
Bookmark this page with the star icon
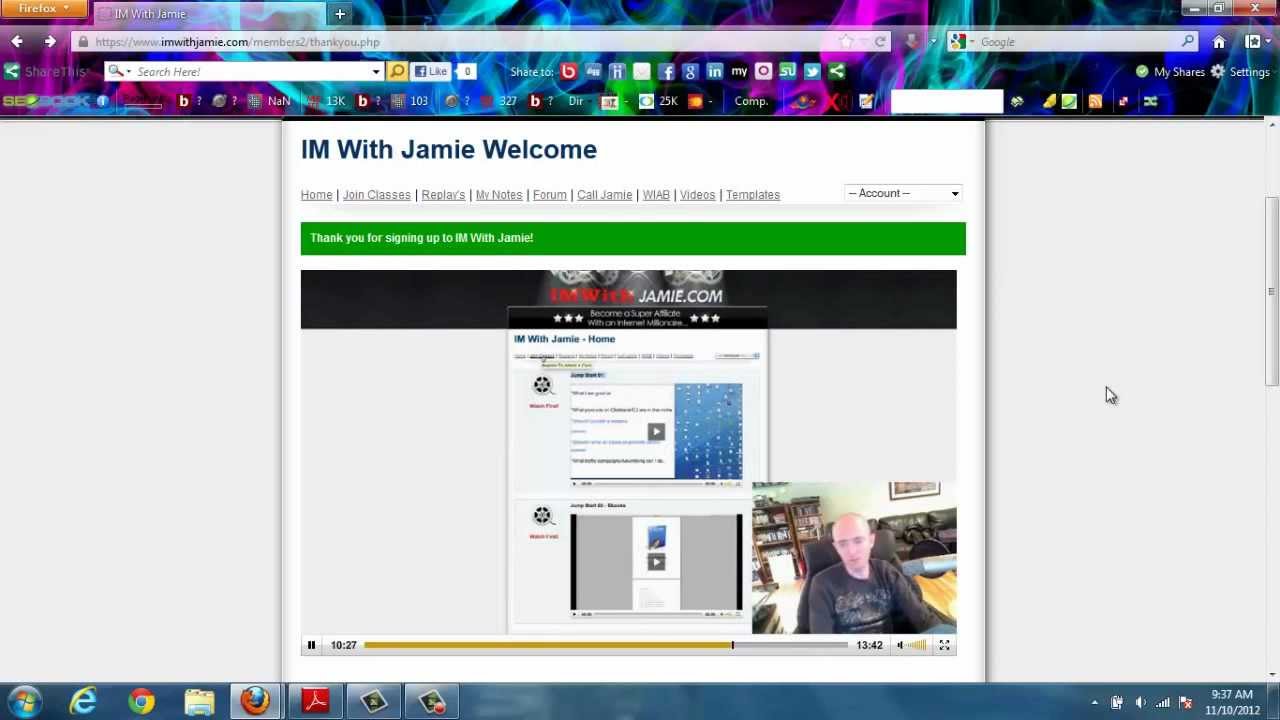[x=846, y=42]
